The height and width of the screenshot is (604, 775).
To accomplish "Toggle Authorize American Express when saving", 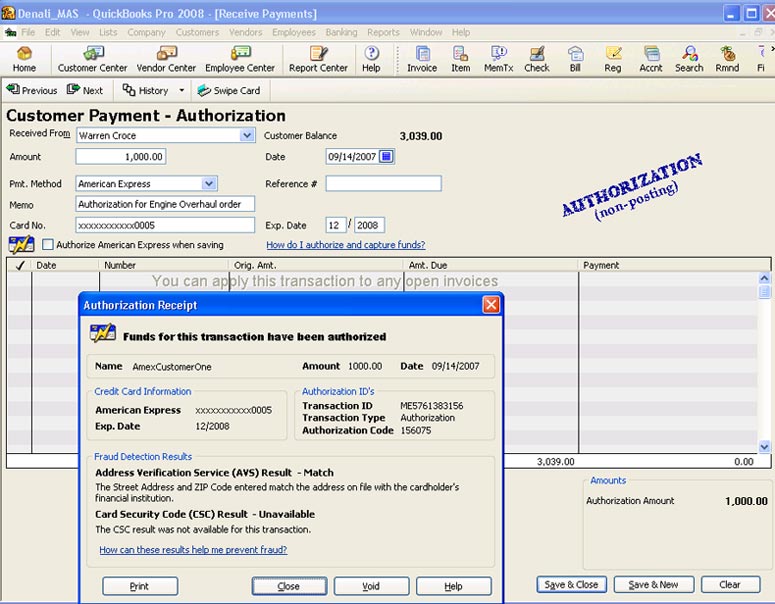I will [48, 245].
